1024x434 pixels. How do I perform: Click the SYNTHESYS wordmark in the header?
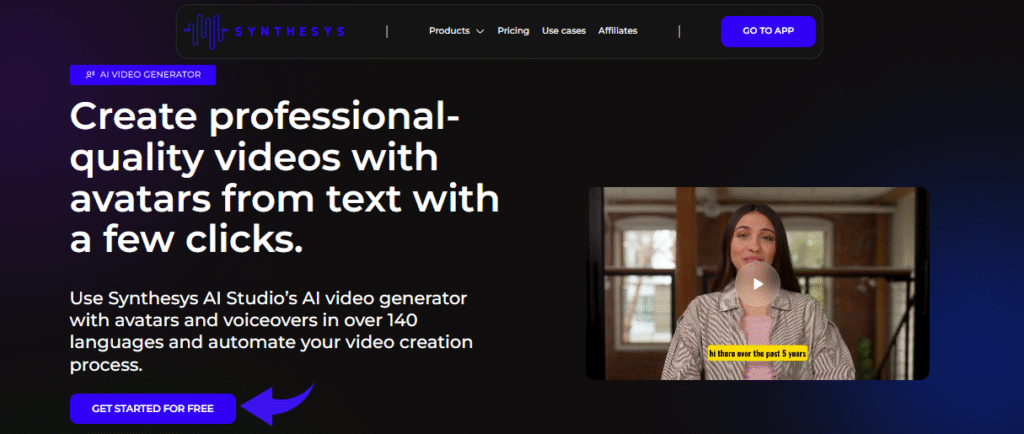click(290, 31)
